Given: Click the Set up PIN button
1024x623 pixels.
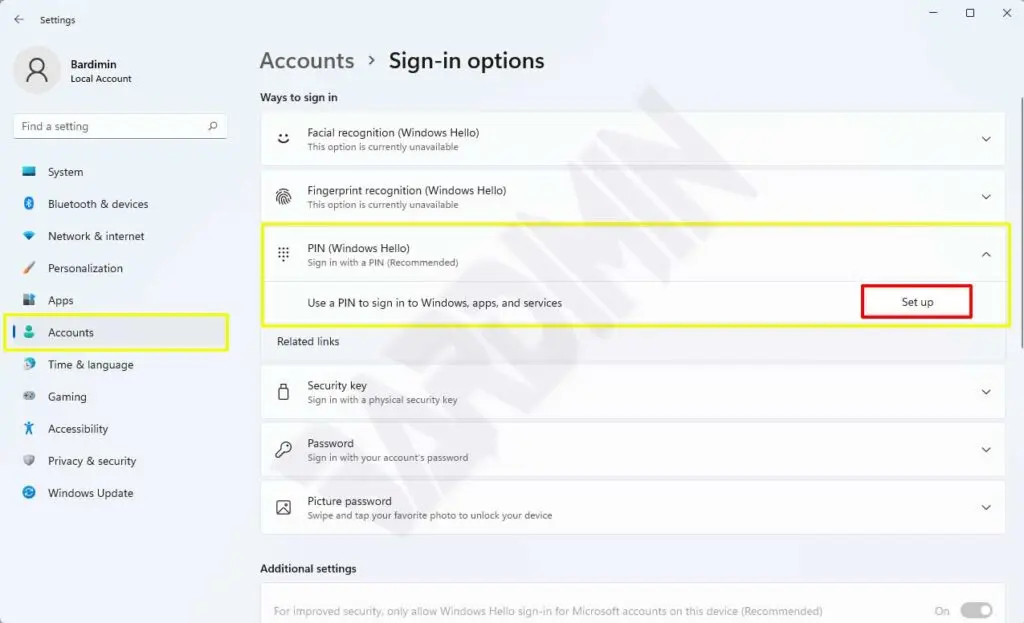Looking at the screenshot, I should point(917,302).
